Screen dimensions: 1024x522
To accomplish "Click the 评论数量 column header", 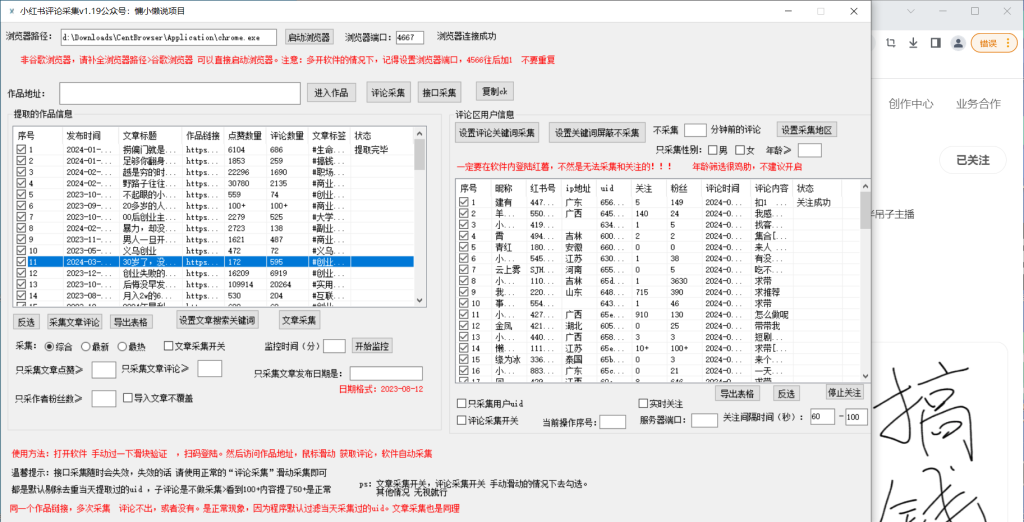I will click(287, 136).
